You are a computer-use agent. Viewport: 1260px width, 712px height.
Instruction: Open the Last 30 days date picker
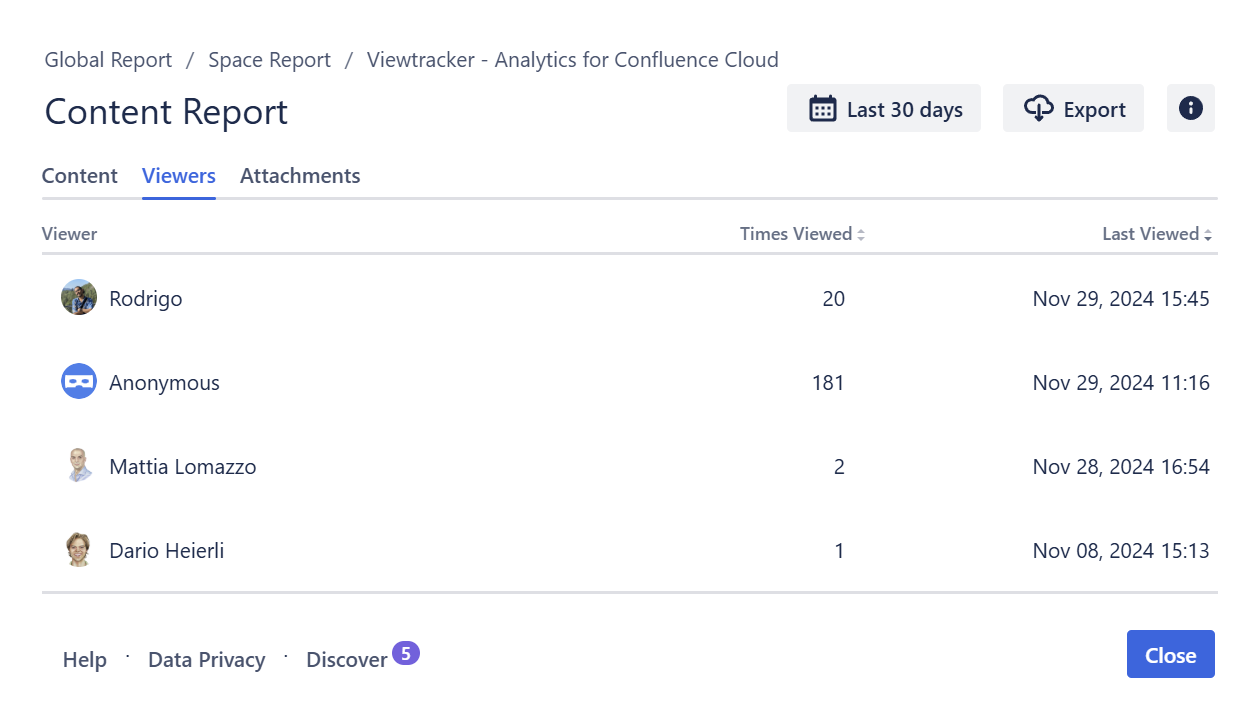click(x=883, y=109)
